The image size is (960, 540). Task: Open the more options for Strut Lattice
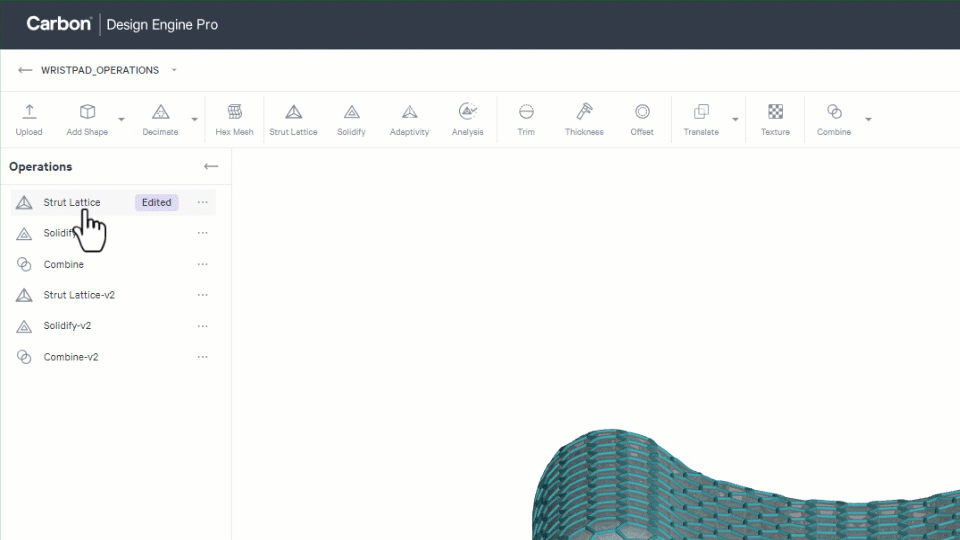coord(203,203)
